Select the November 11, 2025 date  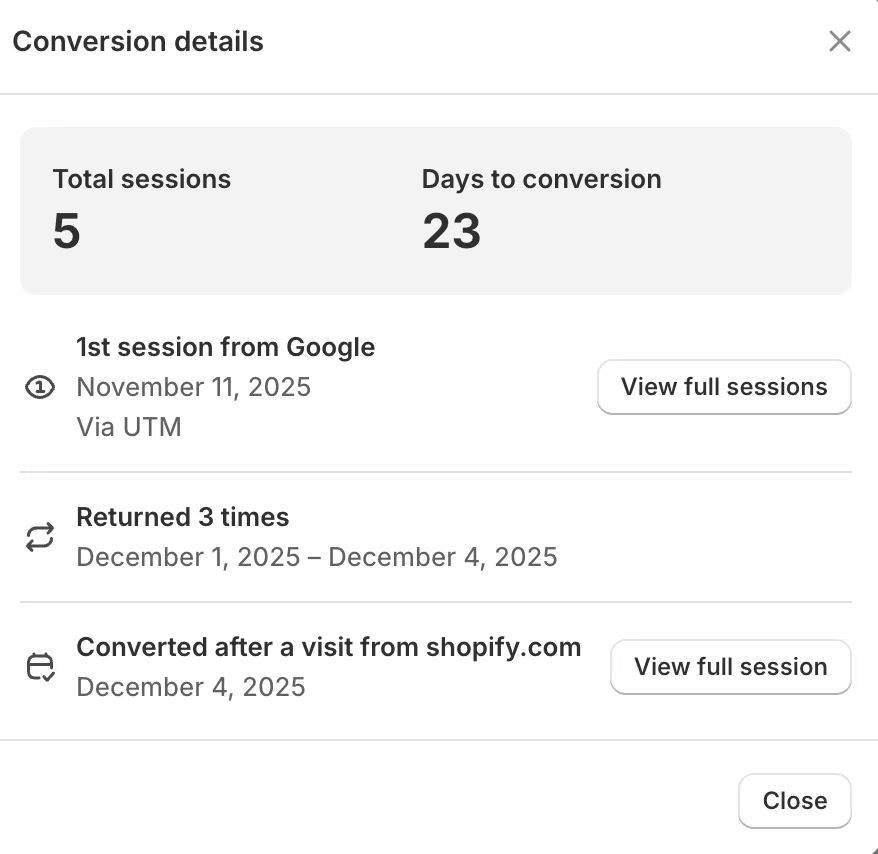click(193, 387)
